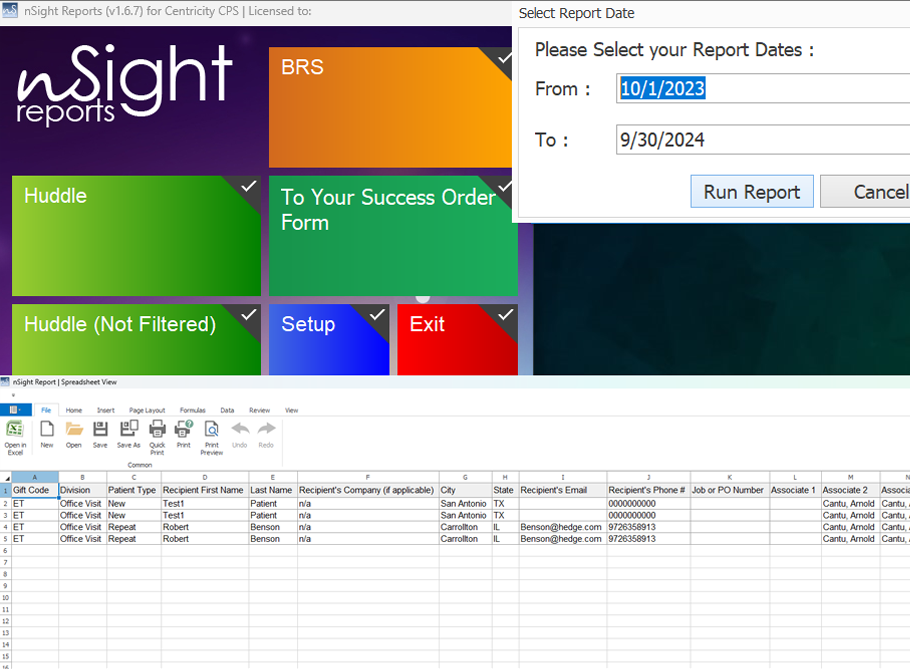Expand the quick access toolbar arrow

click(x=13, y=395)
